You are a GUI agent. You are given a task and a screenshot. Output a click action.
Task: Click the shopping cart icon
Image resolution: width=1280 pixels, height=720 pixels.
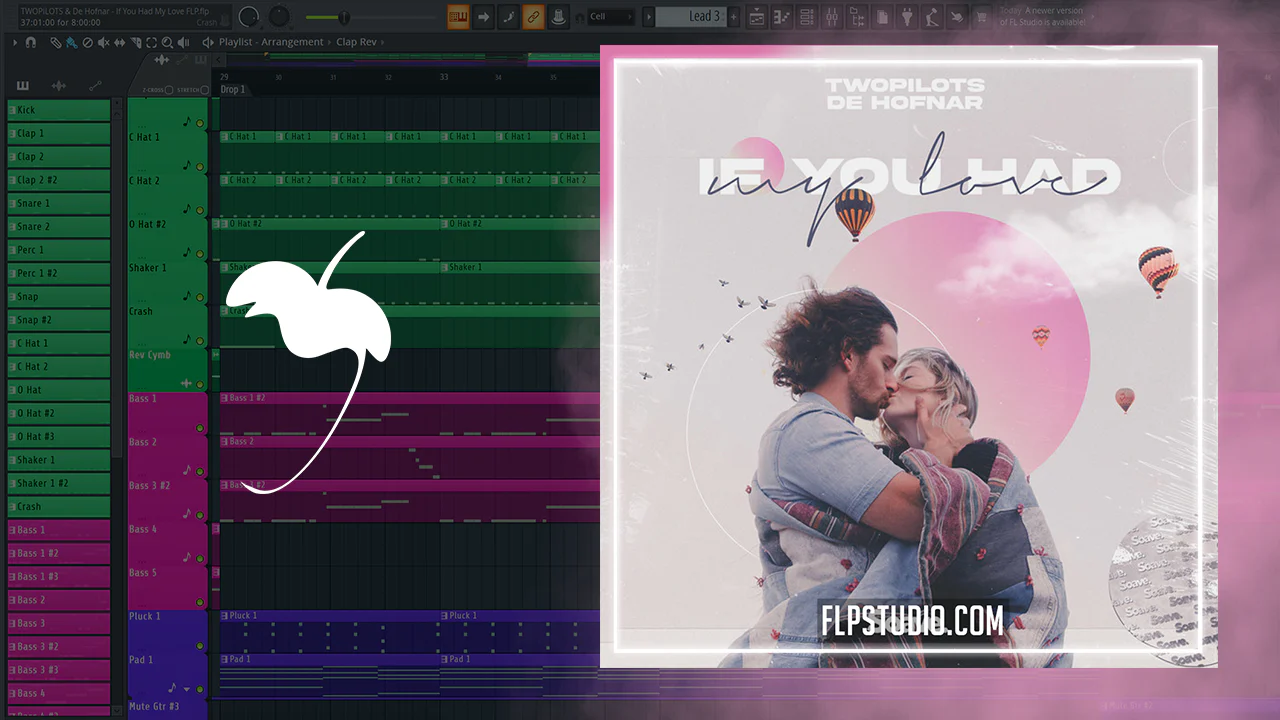pos(984,17)
